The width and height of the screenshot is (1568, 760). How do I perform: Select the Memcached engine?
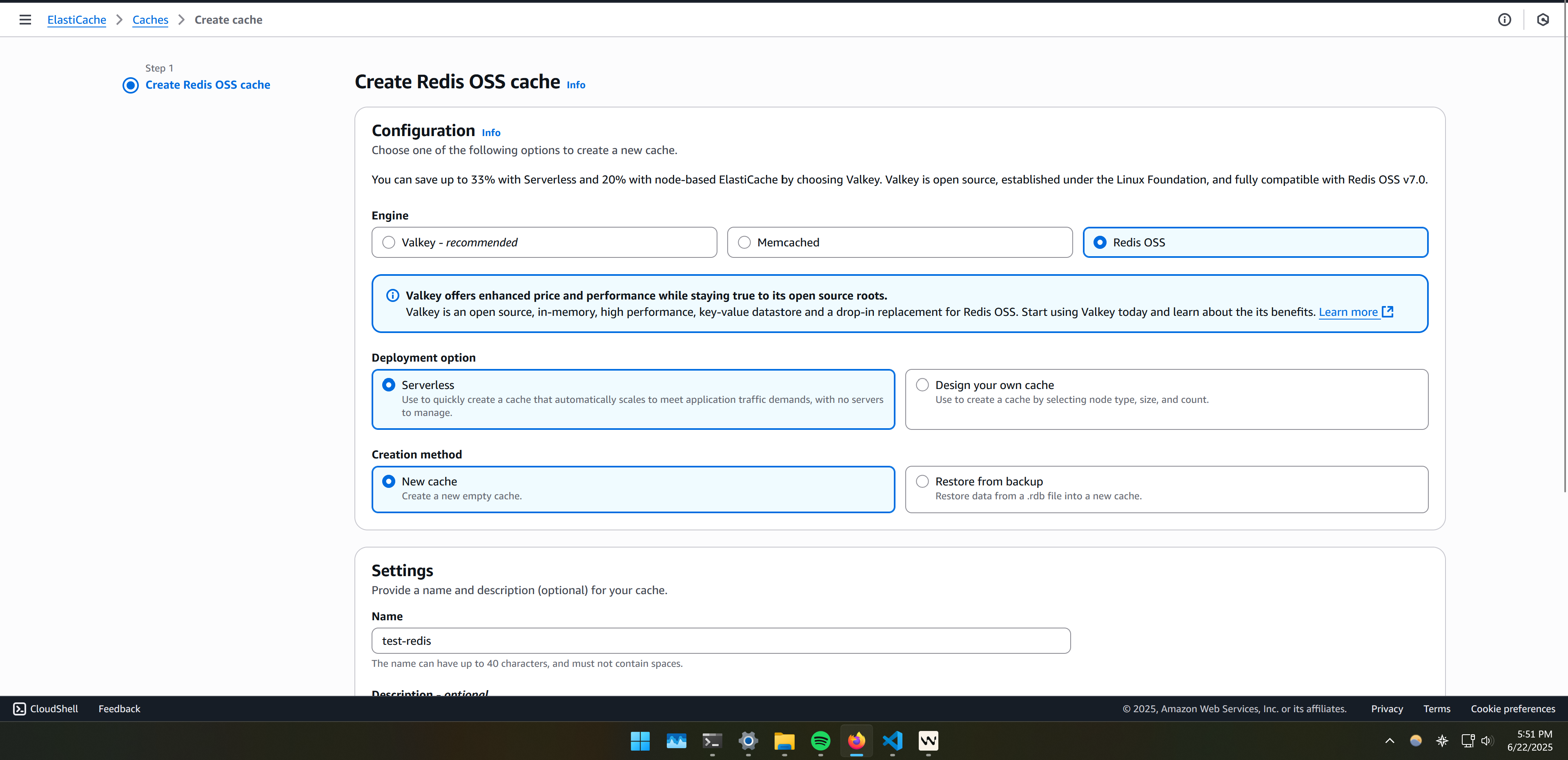pyautogui.click(x=900, y=242)
